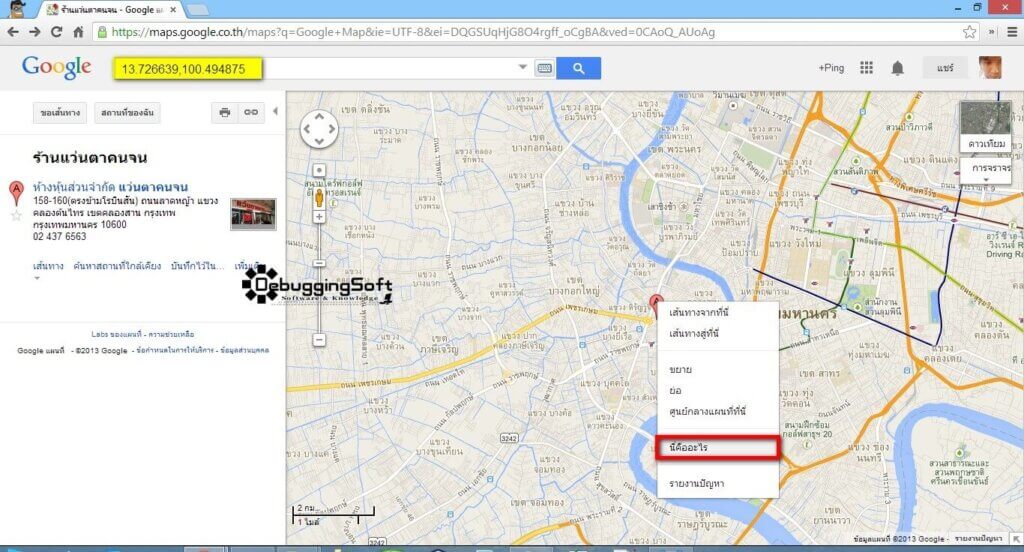Click the ขอเส้นทาง directions button

click(60, 113)
